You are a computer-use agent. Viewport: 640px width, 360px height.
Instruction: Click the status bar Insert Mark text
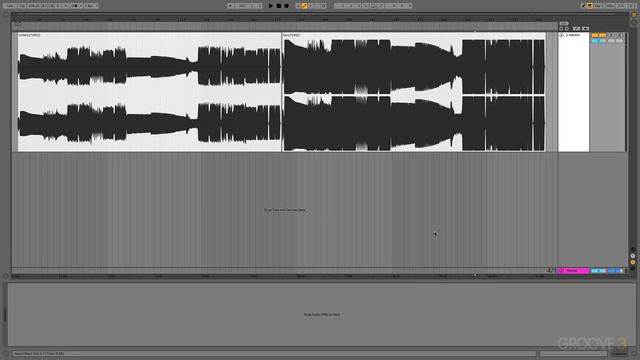[x=38, y=353]
